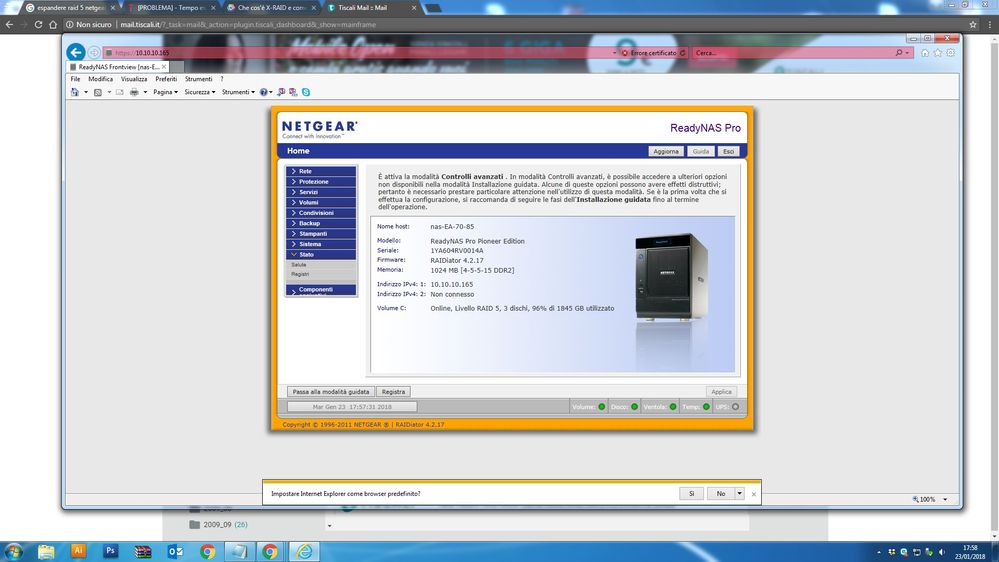Screen dimensions: 999x562
Task: Close the default browser notification bar
Action: 754,494
